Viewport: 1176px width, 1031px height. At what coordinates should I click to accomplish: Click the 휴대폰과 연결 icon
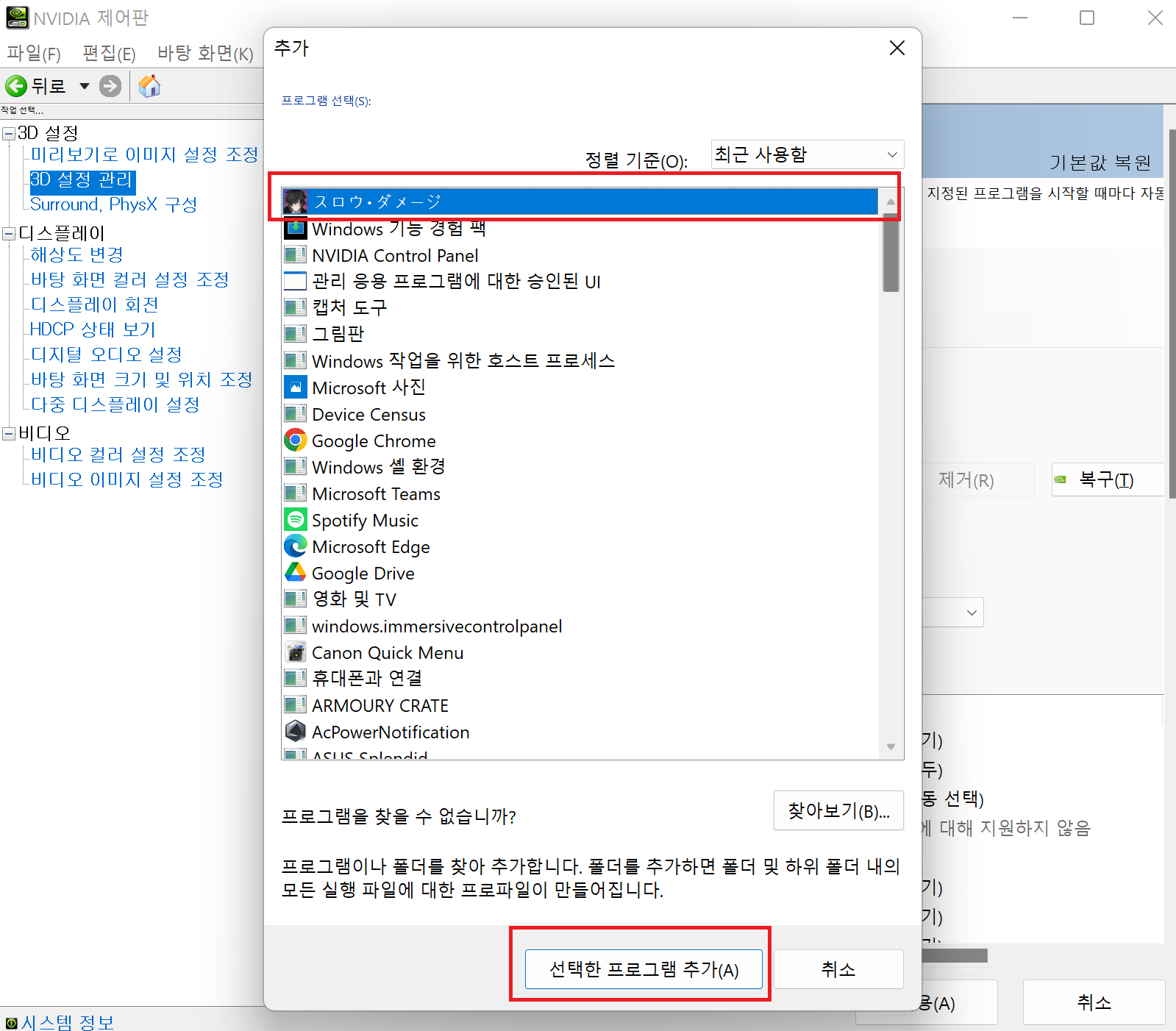296,678
